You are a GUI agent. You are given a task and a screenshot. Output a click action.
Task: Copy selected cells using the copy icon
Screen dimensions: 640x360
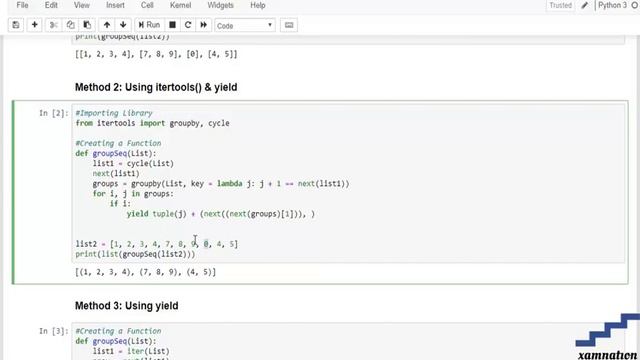click(70, 25)
